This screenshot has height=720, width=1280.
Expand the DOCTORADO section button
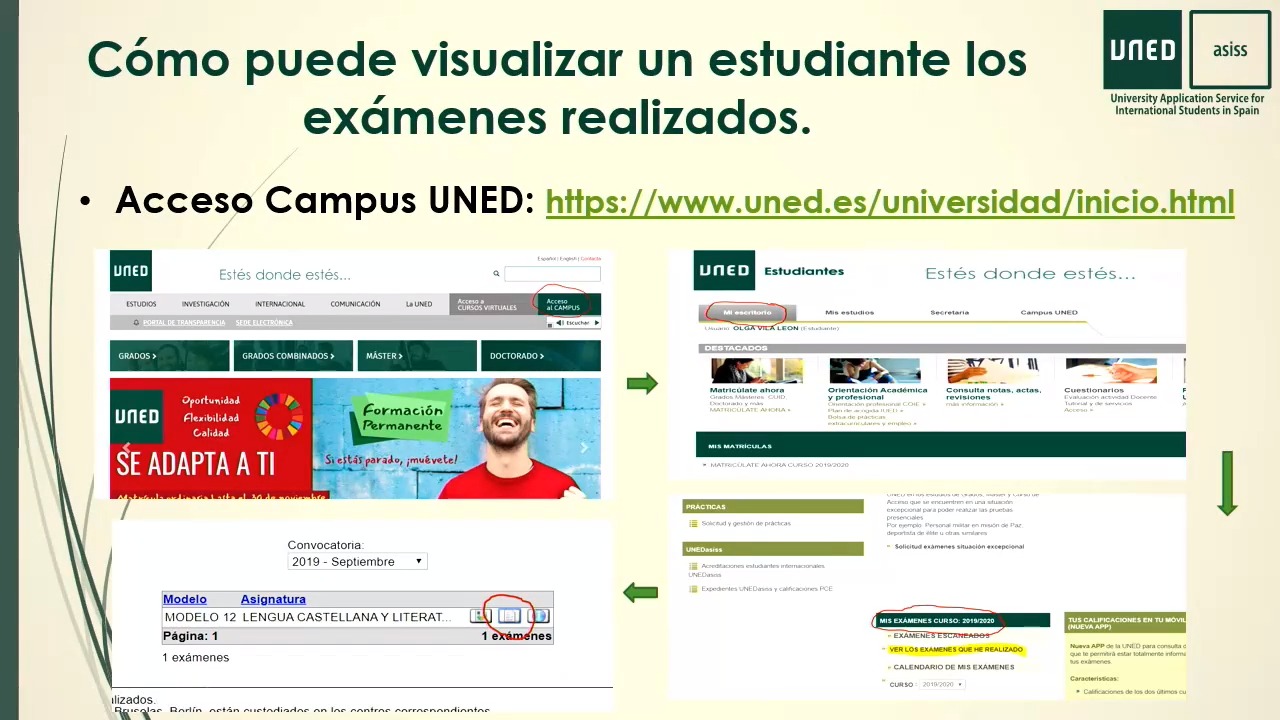click(541, 356)
